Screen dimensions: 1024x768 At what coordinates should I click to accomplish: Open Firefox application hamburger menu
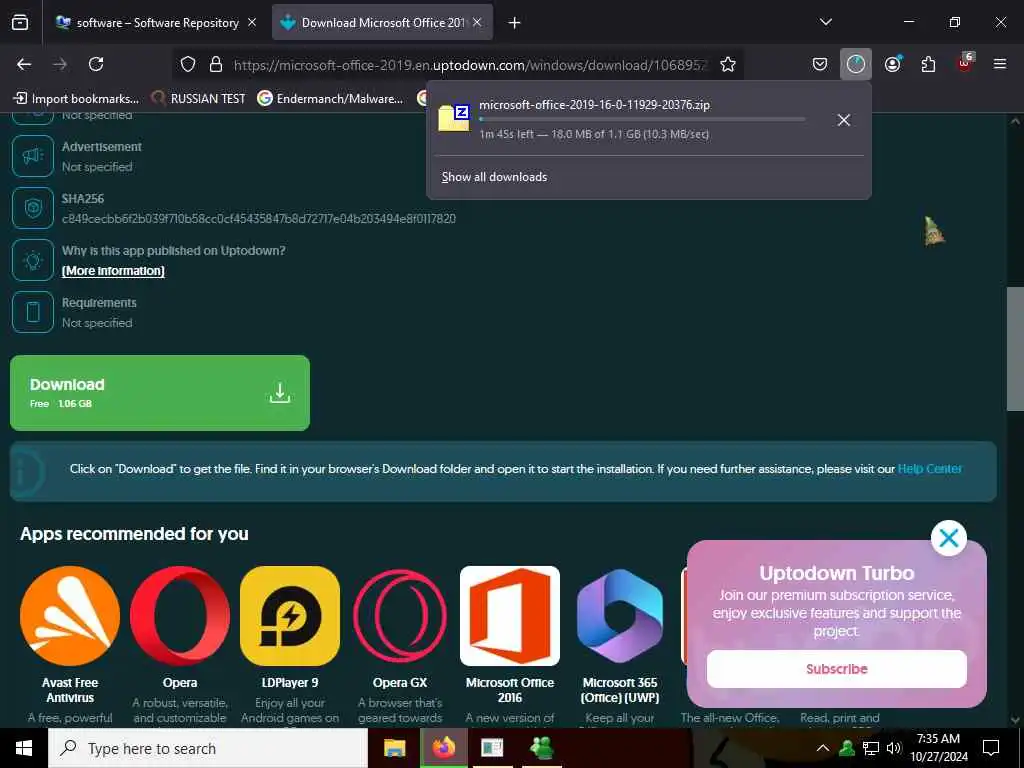point(1000,64)
